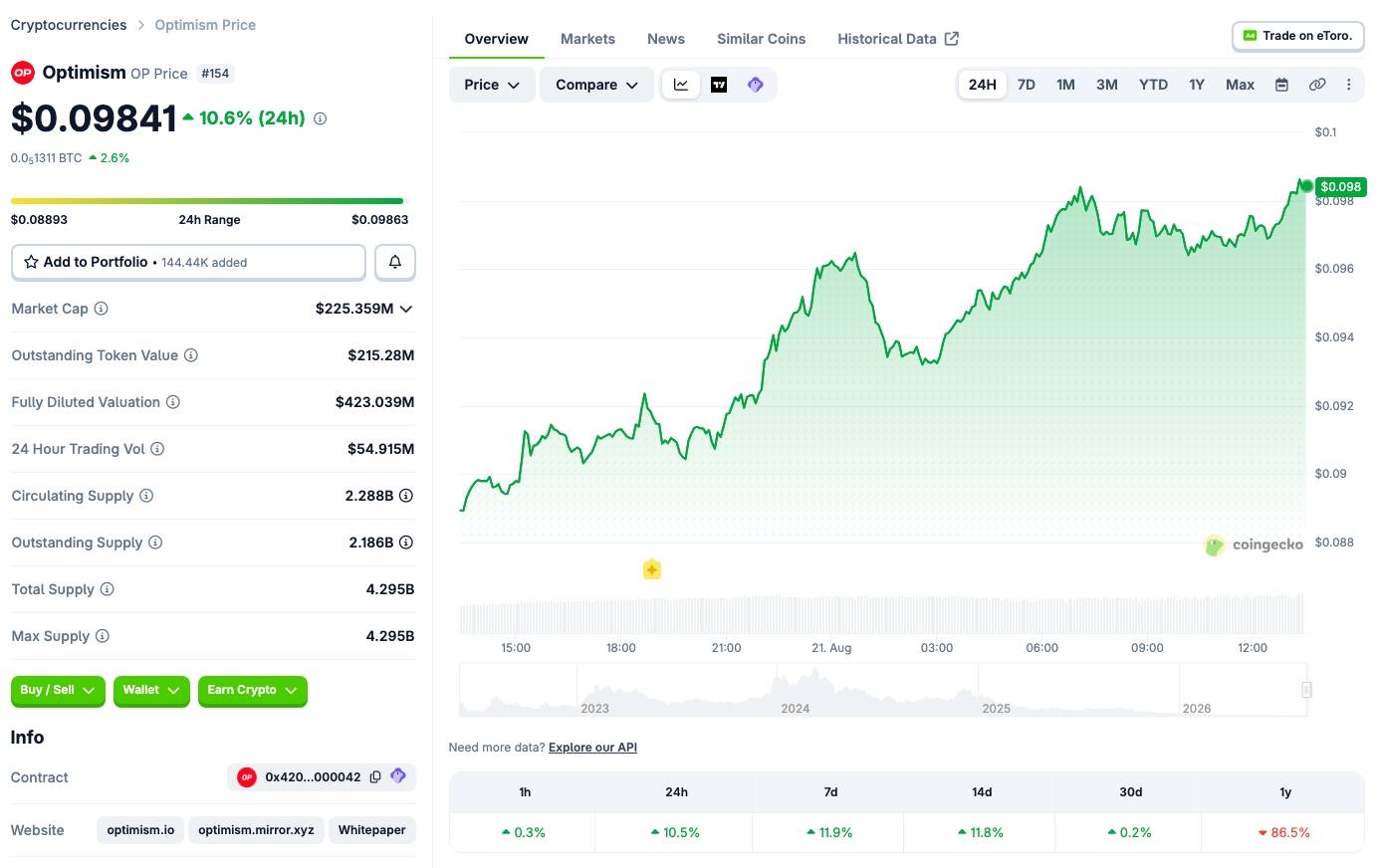Show Fully Diluted Valuation info icon
Image resolution: width=1380 pixels, height=868 pixels.
click(x=173, y=402)
